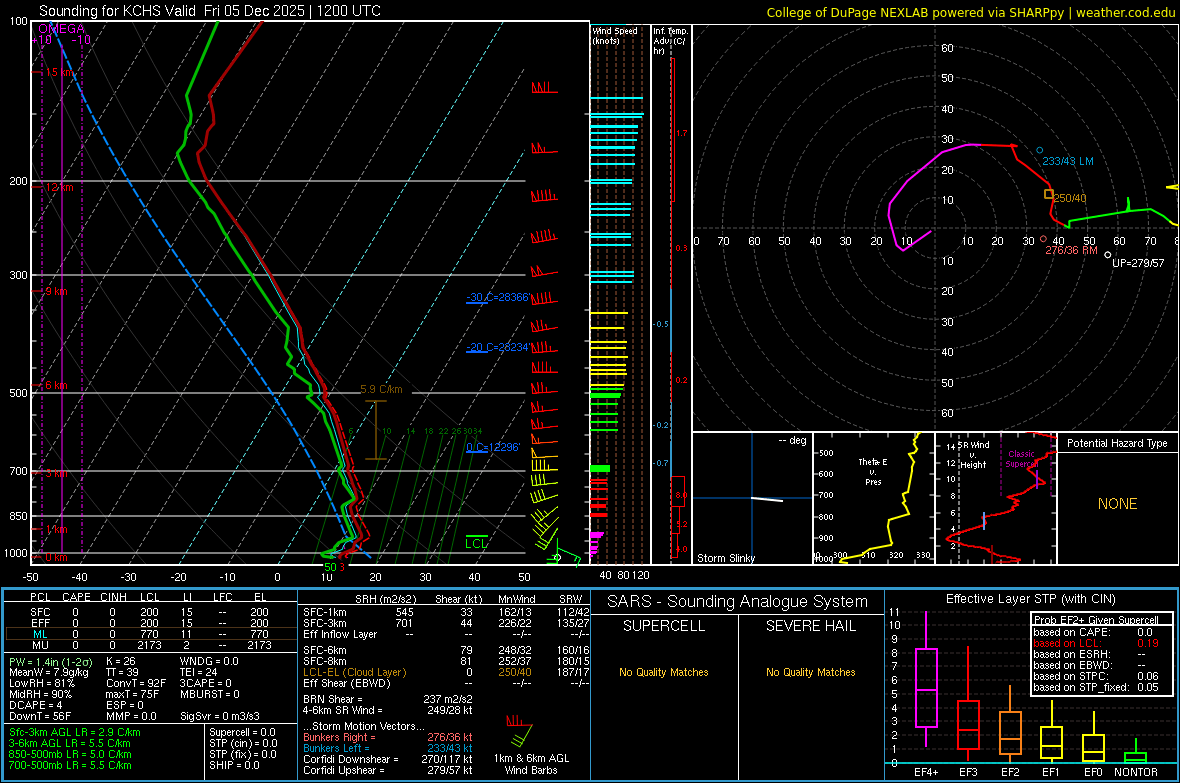This screenshot has height=783, width=1180.
Task: Click the blue Bunkers Left storm motion row
Action: pyautogui.click(x=388, y=748)
